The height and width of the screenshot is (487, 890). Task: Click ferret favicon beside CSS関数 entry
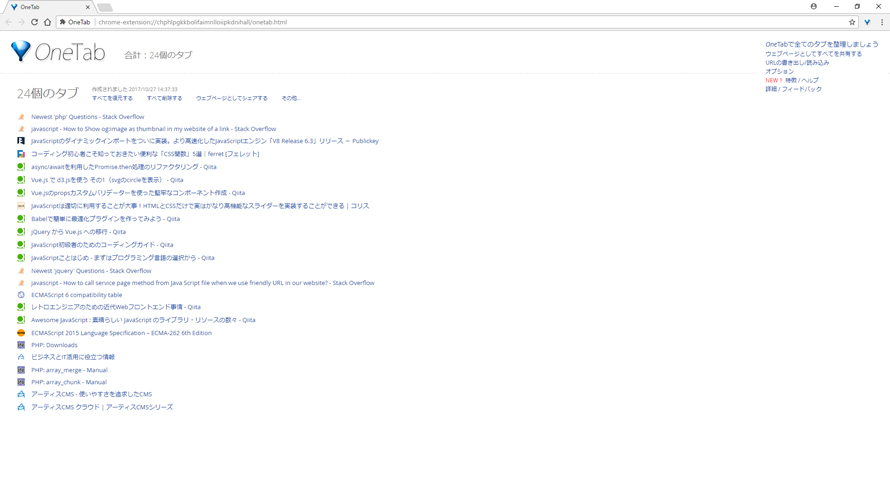[x=21, y=154]
